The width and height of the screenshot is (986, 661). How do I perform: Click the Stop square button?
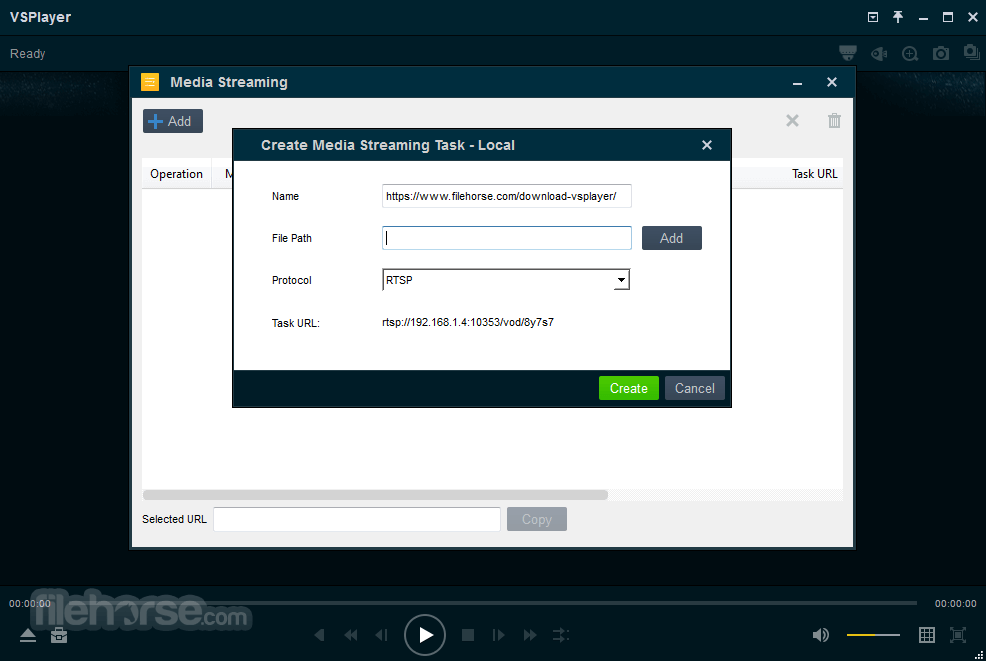468,635
